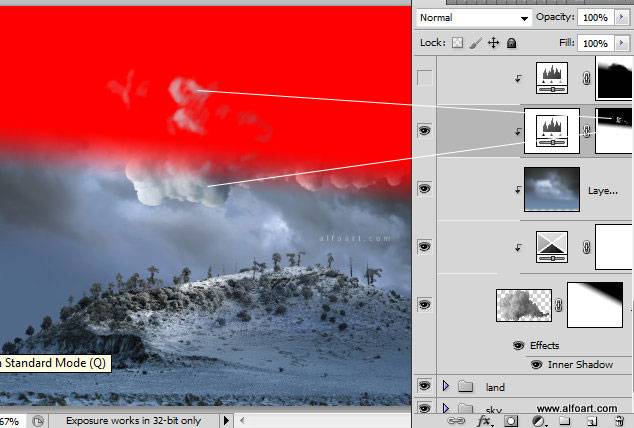Image resolution: width=634 pixels, height=428 pixels.
Task: Click the Opacity 100% value field
Action: coord(596,17)
